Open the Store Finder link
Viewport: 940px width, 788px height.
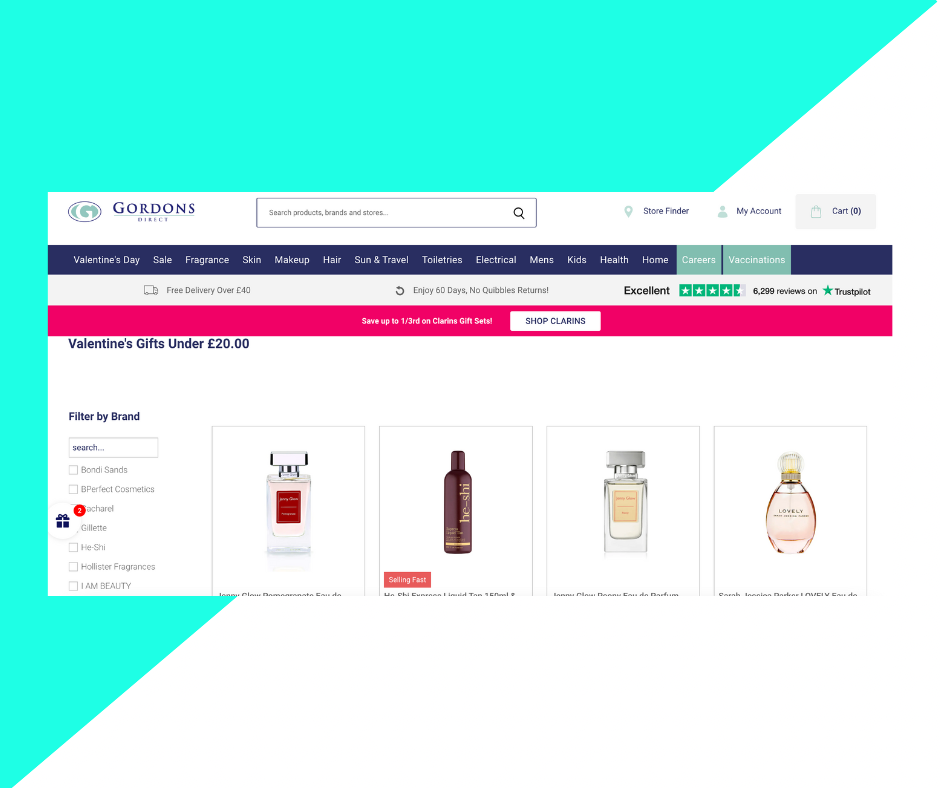point(666,211)
